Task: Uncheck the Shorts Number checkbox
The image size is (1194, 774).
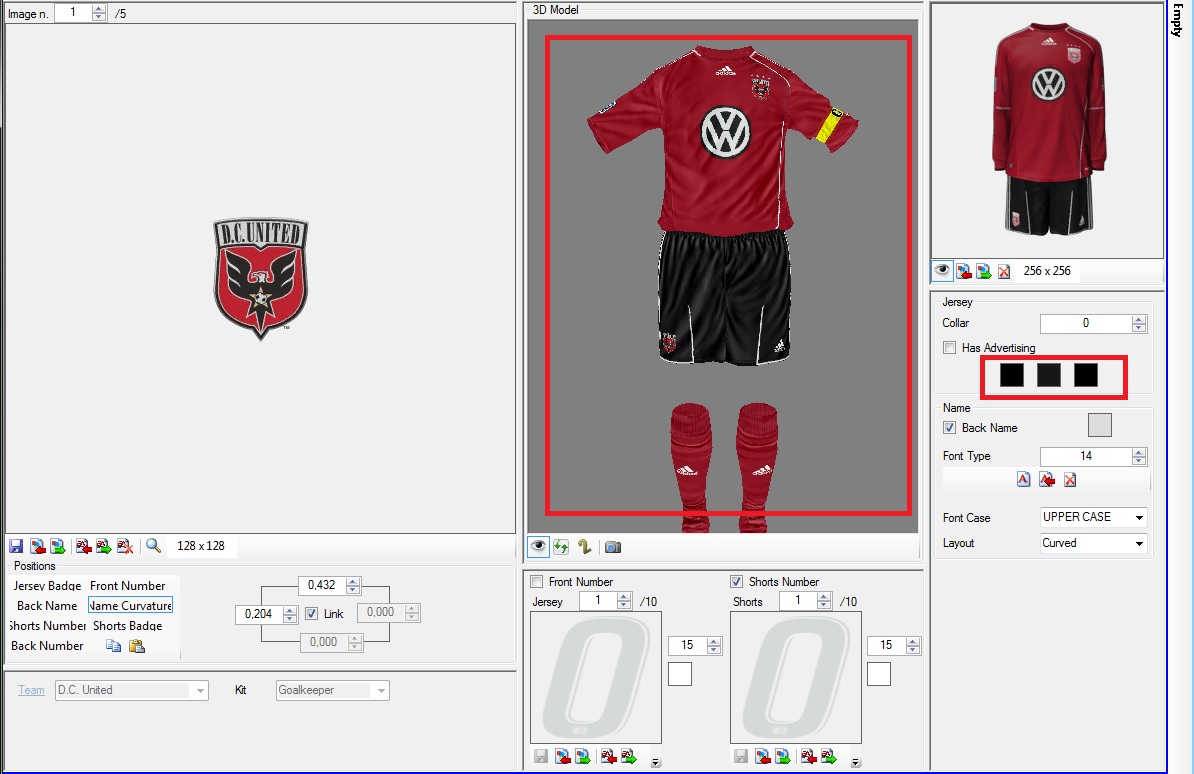Action: click(x=737, y=582)
